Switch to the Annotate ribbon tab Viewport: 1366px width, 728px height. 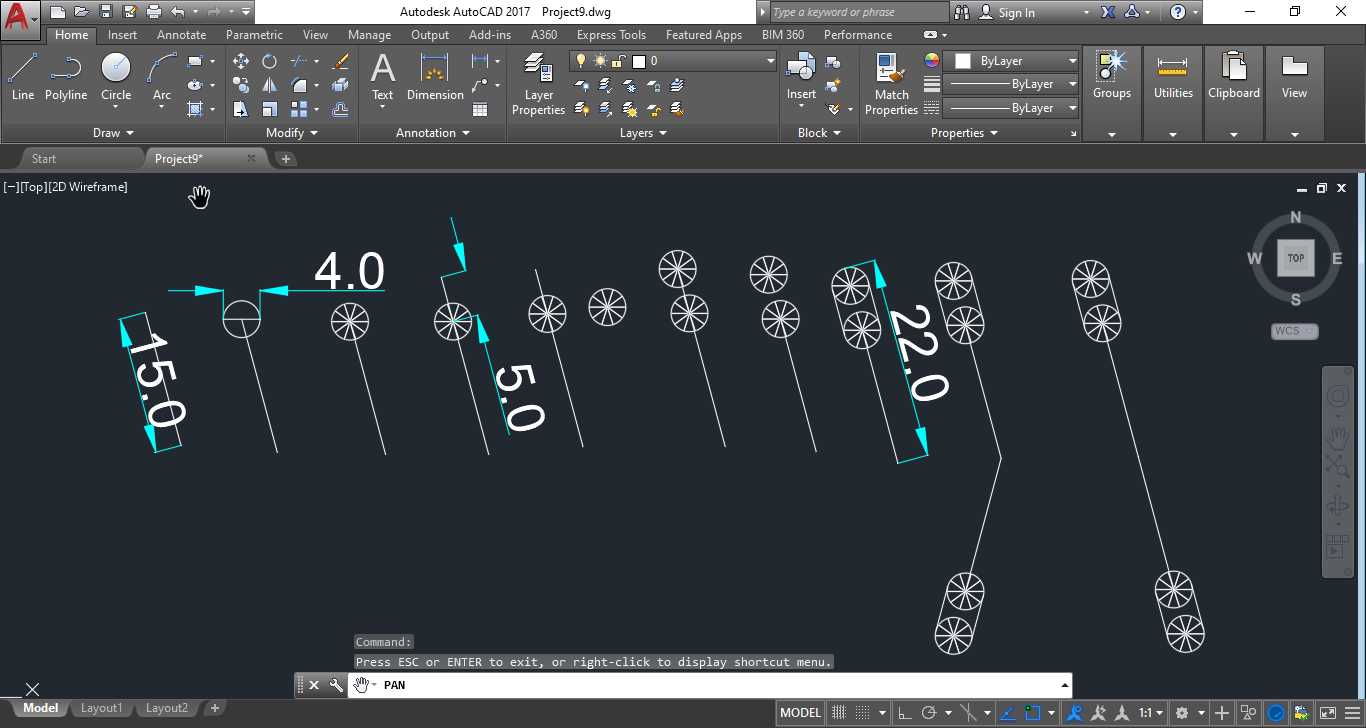(181, 34)
